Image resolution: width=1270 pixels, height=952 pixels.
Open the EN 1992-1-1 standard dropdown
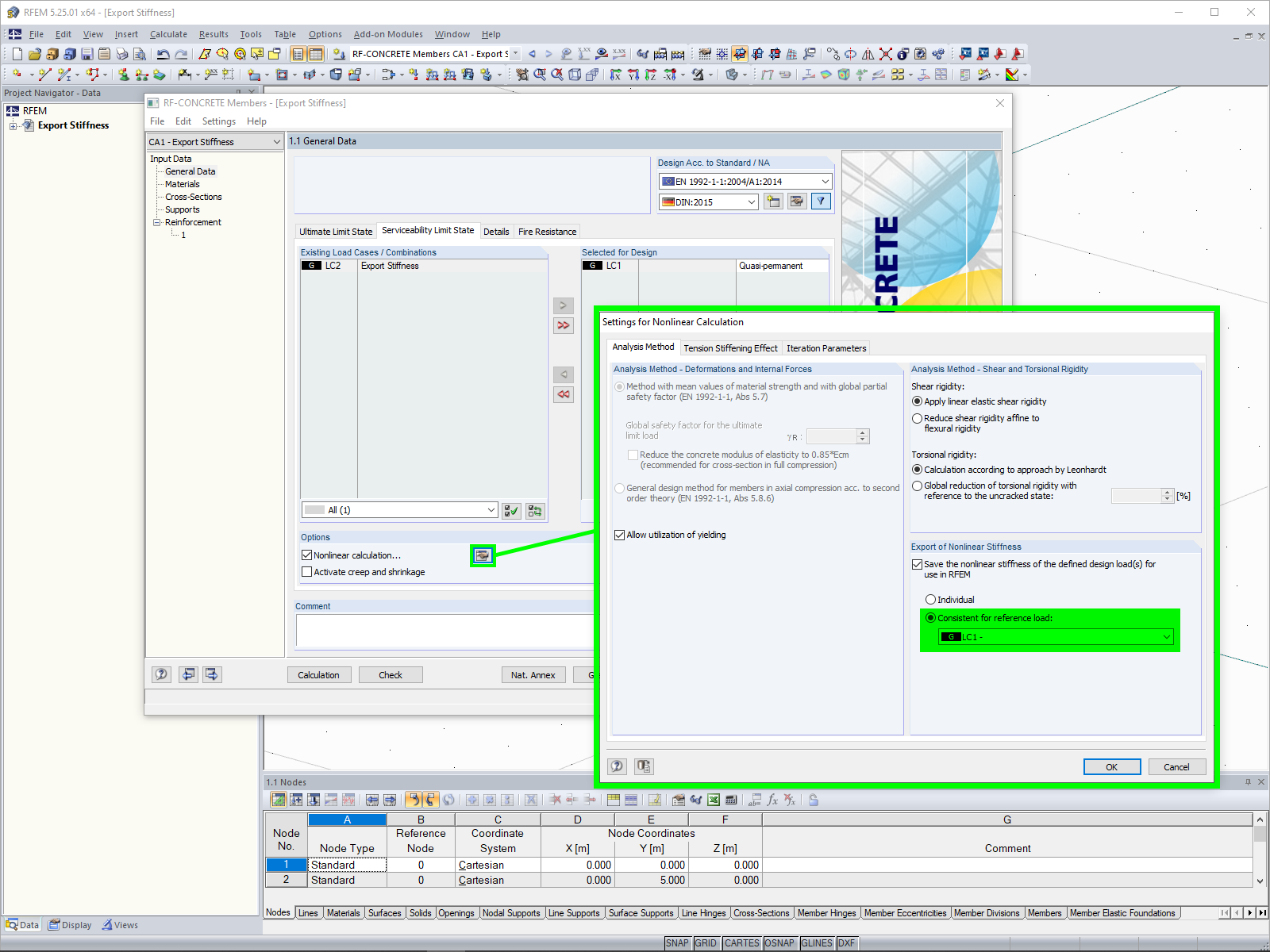tap(745, 182)
